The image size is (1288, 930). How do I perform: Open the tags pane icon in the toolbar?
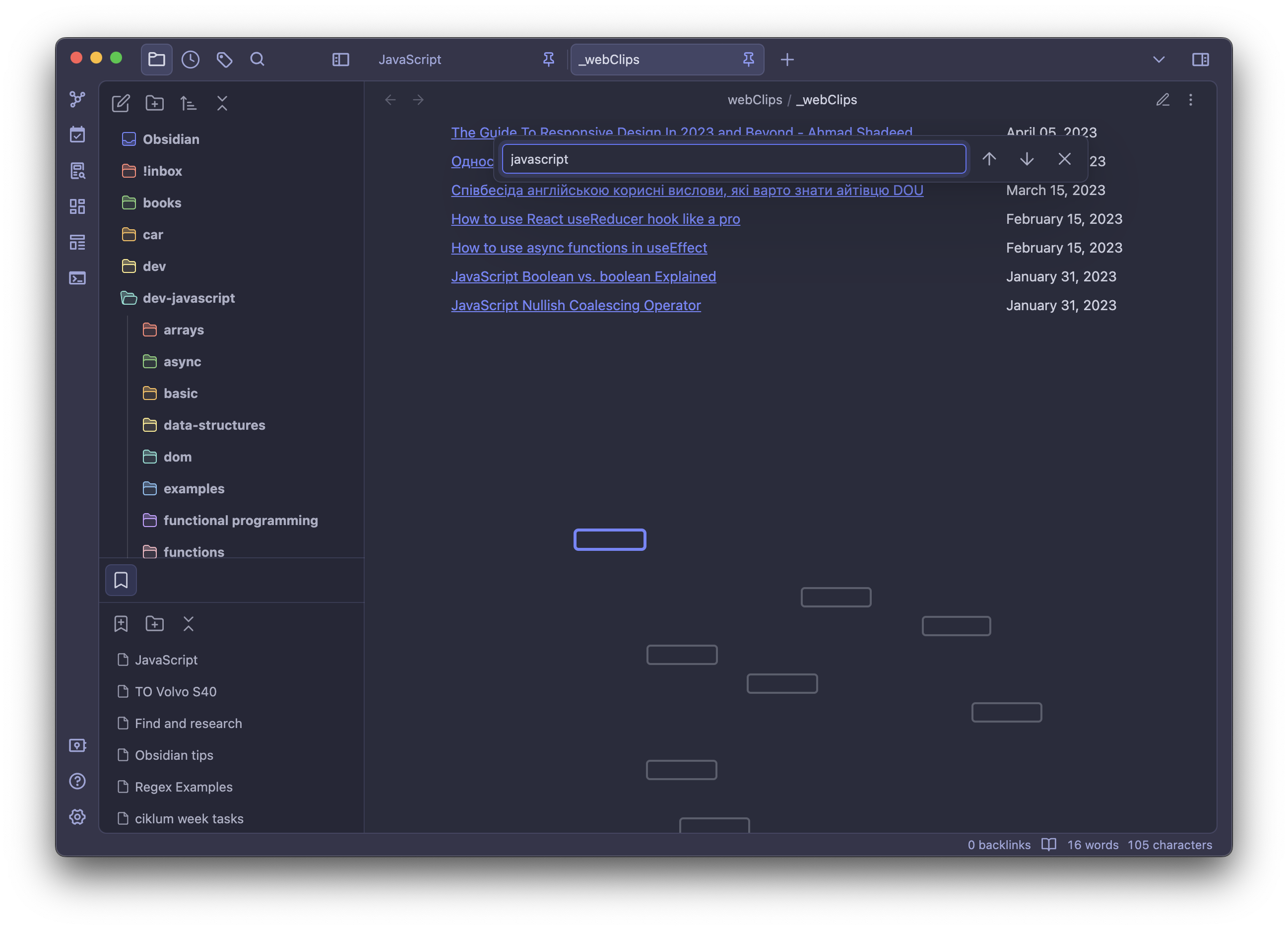pyautogui.click(x=224, y=59)
